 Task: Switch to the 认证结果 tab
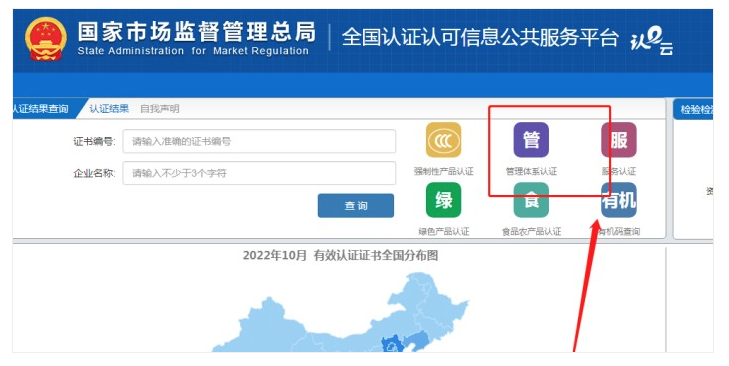click(109, 109)
